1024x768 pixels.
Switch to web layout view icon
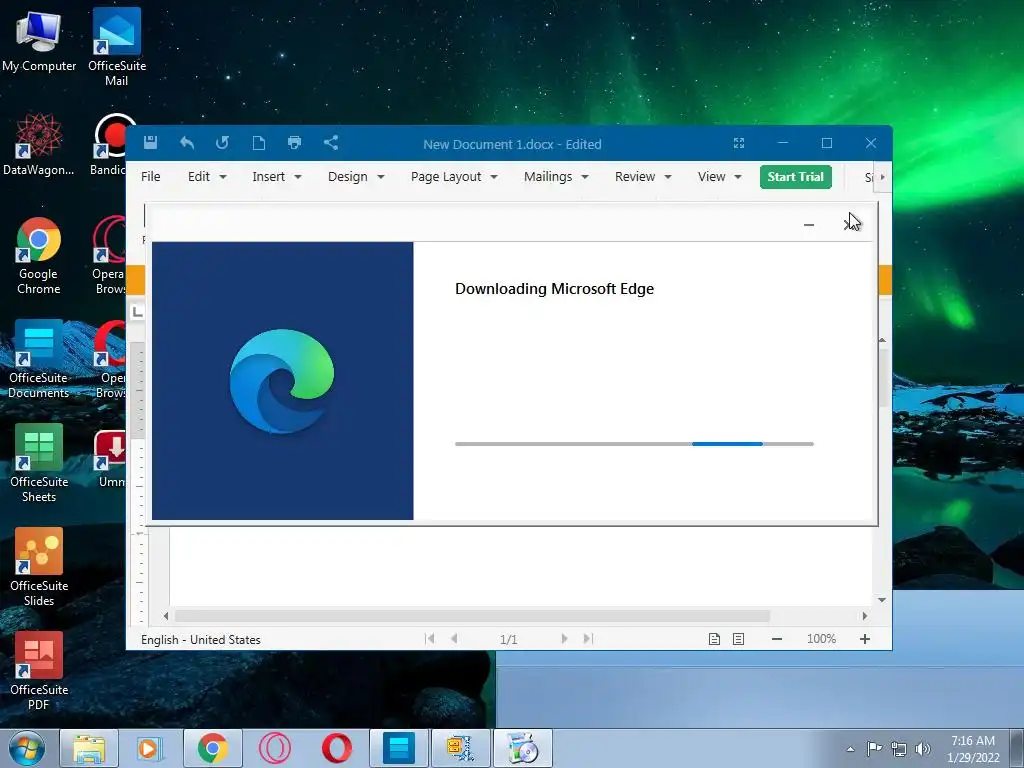tap(738, 639)
